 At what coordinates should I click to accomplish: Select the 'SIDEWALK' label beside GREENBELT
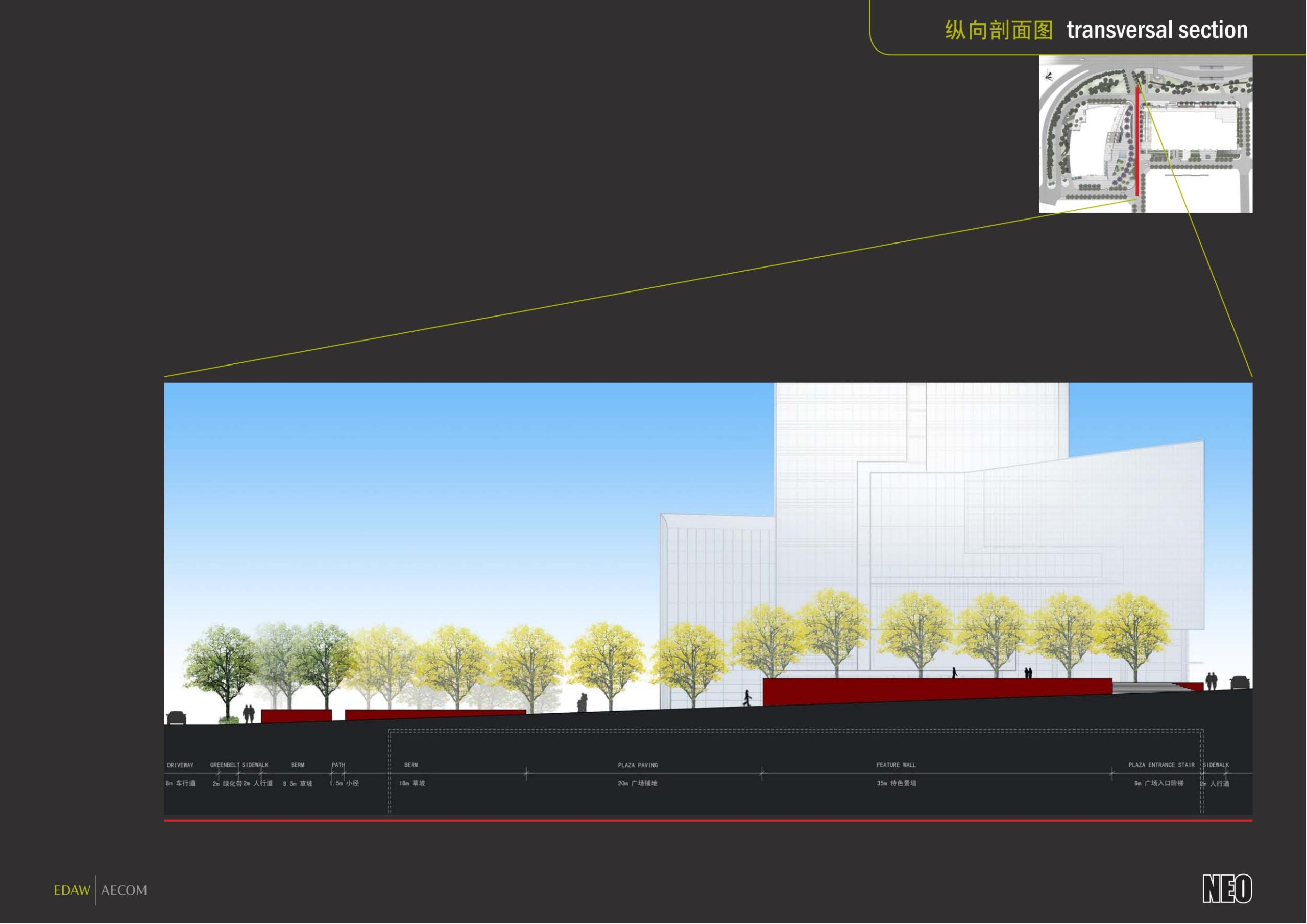click(x=255, y=765)
